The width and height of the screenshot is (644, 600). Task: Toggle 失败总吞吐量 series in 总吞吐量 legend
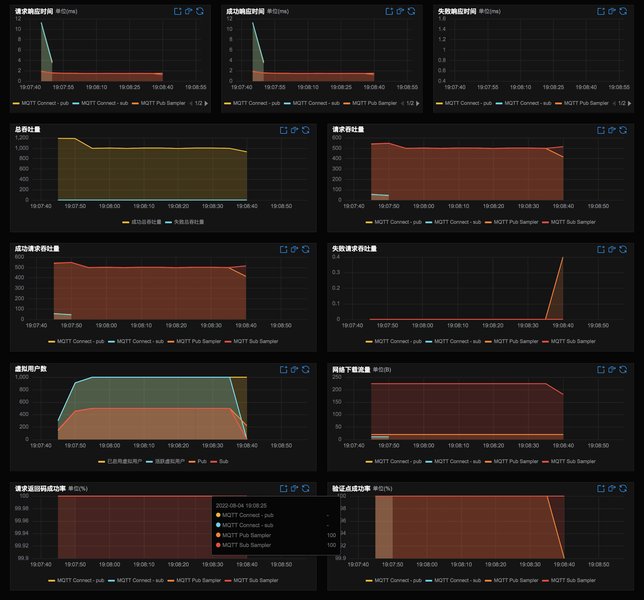tap(184, 222)
